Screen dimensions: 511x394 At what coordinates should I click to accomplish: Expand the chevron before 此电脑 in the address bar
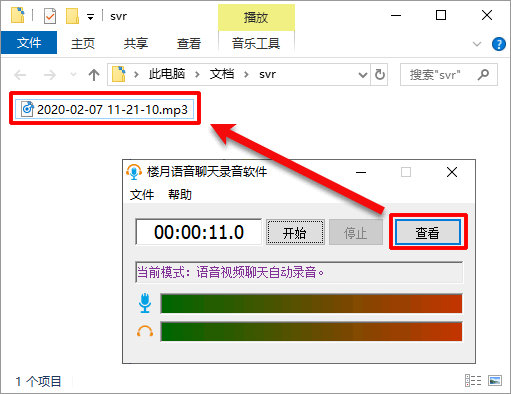136,74
